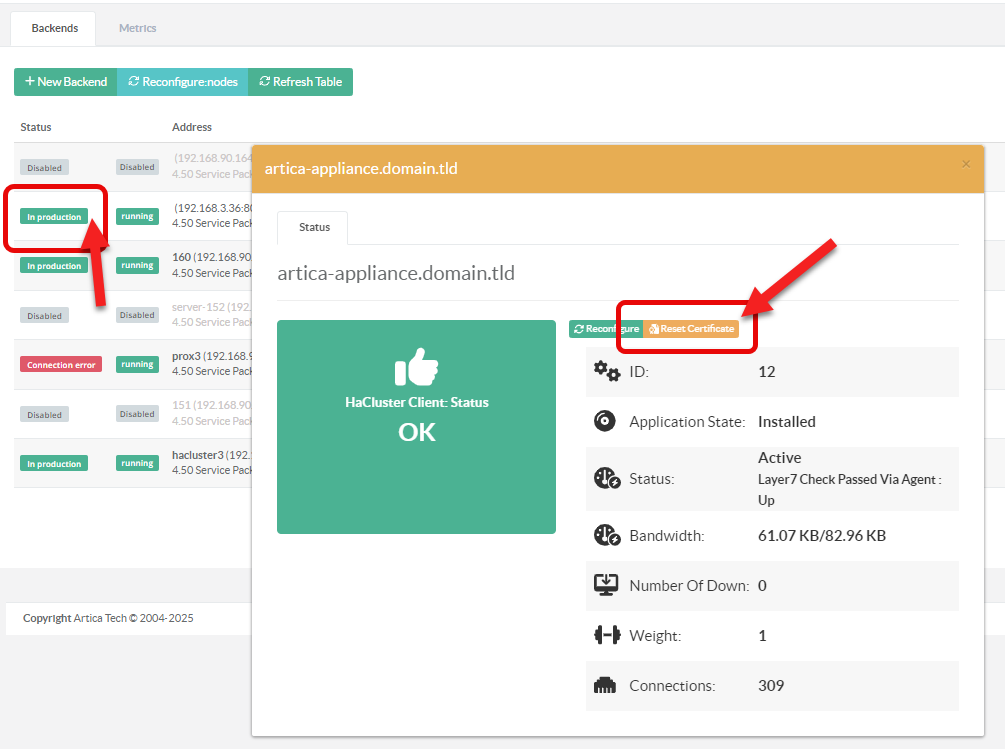Select the Status tab in the dialog
The width and height of the screenshot is (1005, 749).
tap(314, 227)
